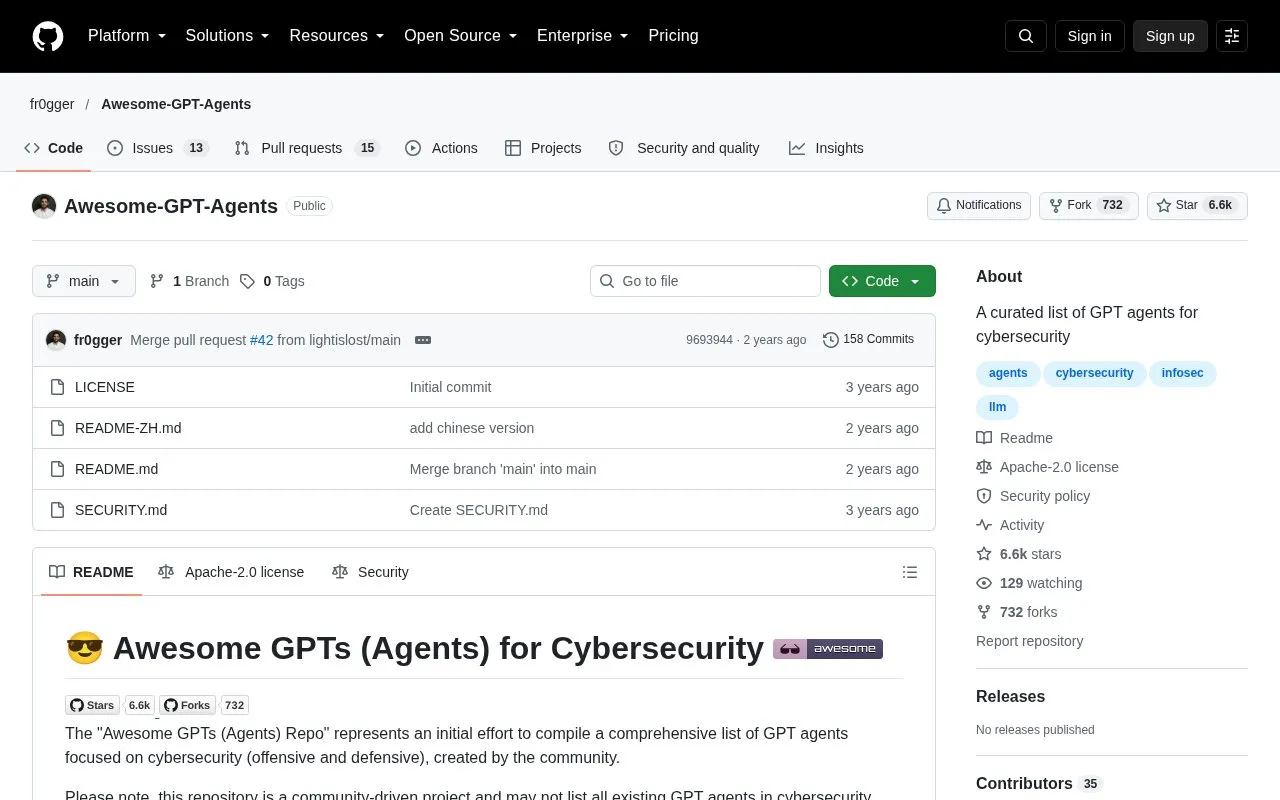This screenshot has height=800, width=1280.
Task: Switch to the Pull requests tab
Action: point(307,148)
